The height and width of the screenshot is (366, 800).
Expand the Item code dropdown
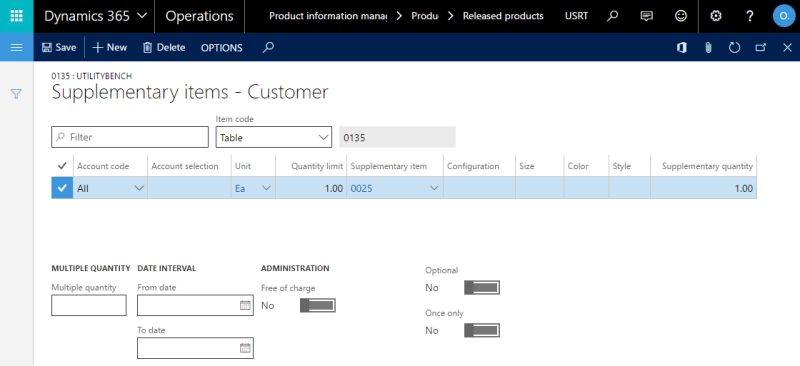(273, 137)
